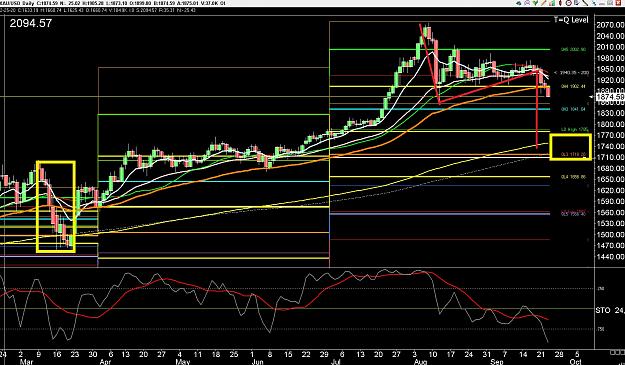The image size is (625, 365).
Task: Click the 1650.00 price axis label
Action: pos(610,179)
